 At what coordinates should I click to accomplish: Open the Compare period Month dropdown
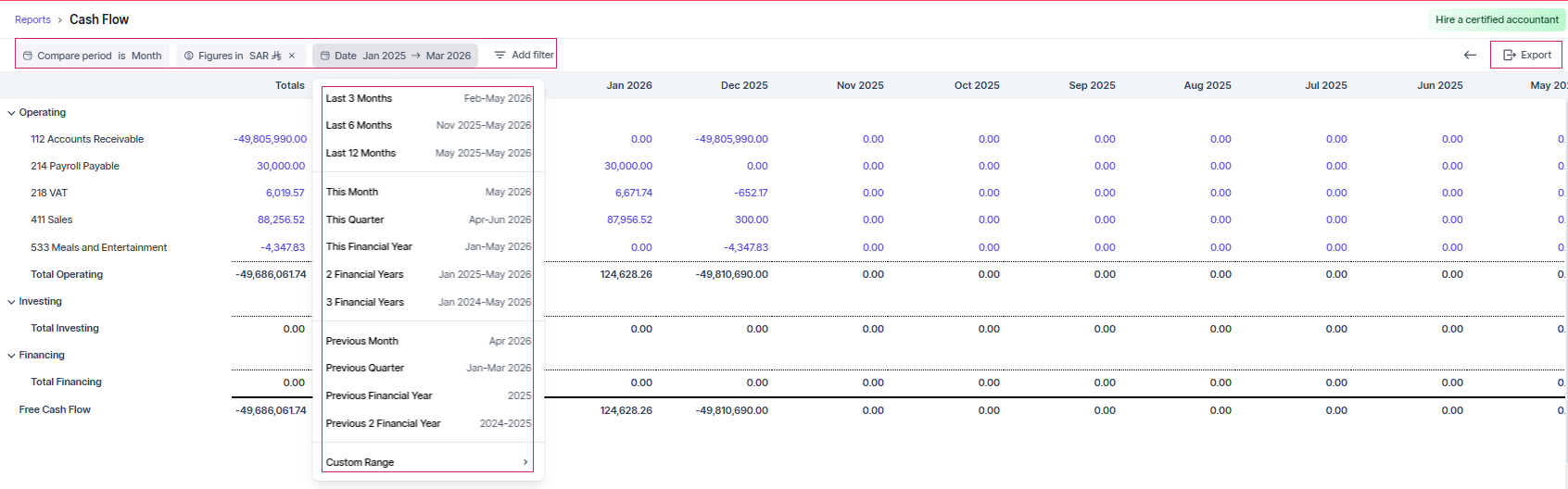click(146, 56)
